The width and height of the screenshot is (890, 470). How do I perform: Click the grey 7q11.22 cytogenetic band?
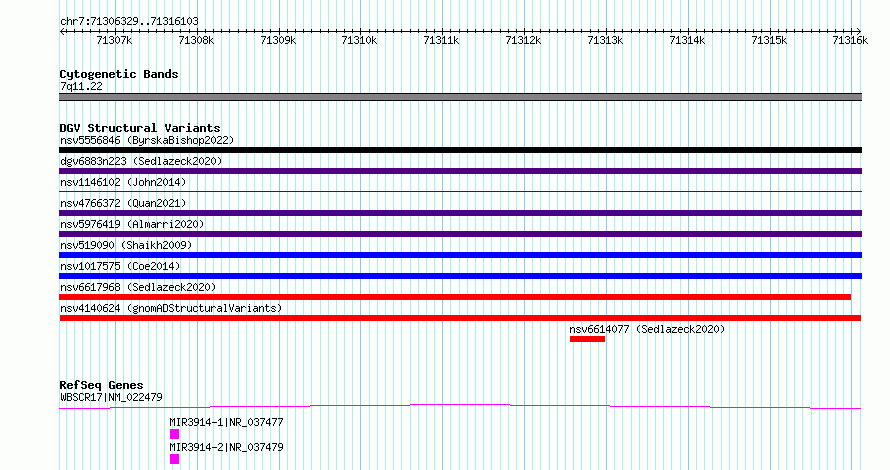(x=460, y=97)
